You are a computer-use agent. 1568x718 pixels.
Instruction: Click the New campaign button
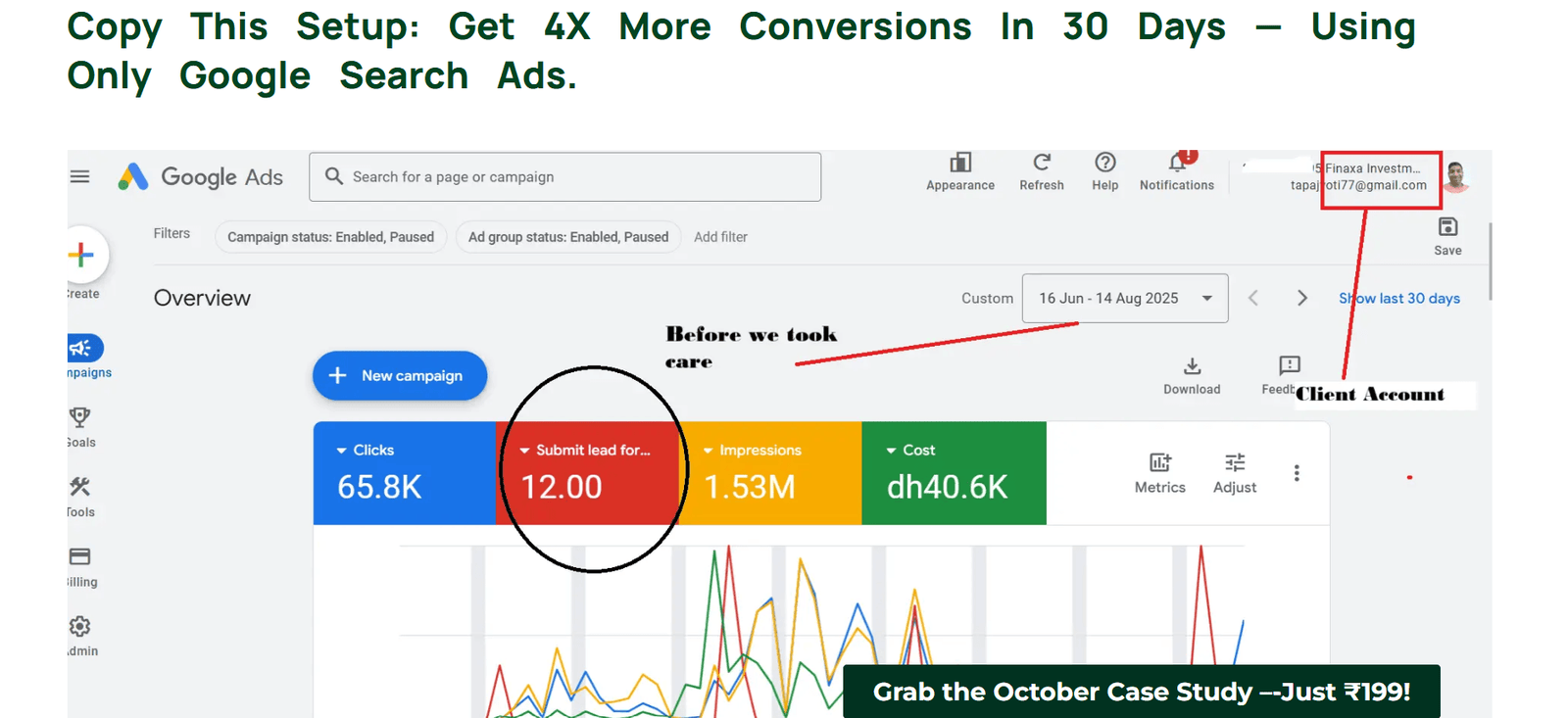[x=400, y=375]
